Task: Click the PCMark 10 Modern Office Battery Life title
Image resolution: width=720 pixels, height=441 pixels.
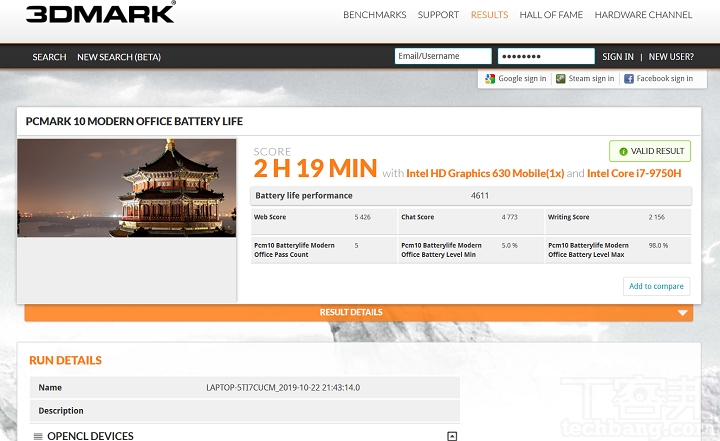Action: (134, 121)
